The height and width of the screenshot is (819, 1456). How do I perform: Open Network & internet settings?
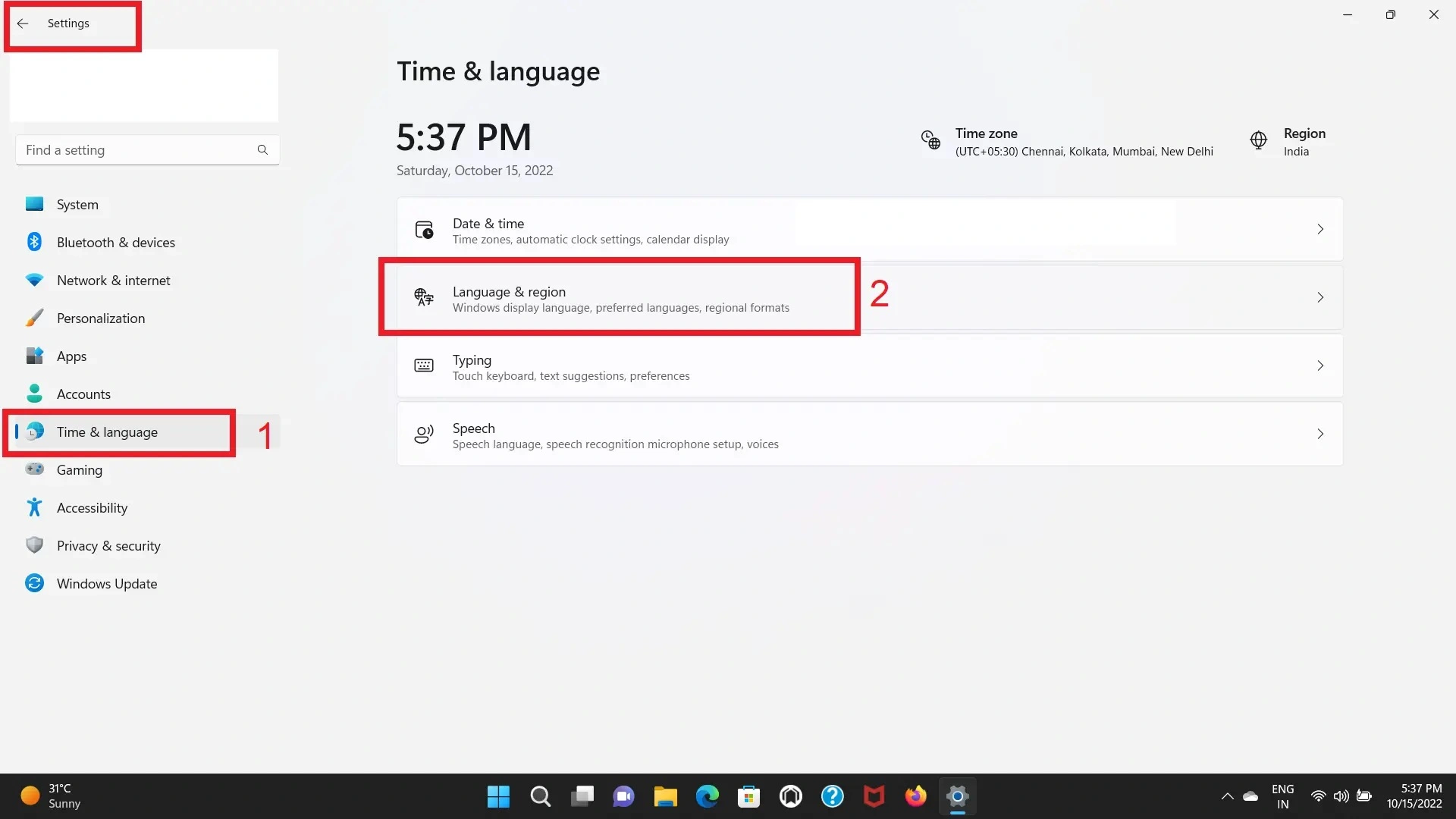[x=113, y=280]
